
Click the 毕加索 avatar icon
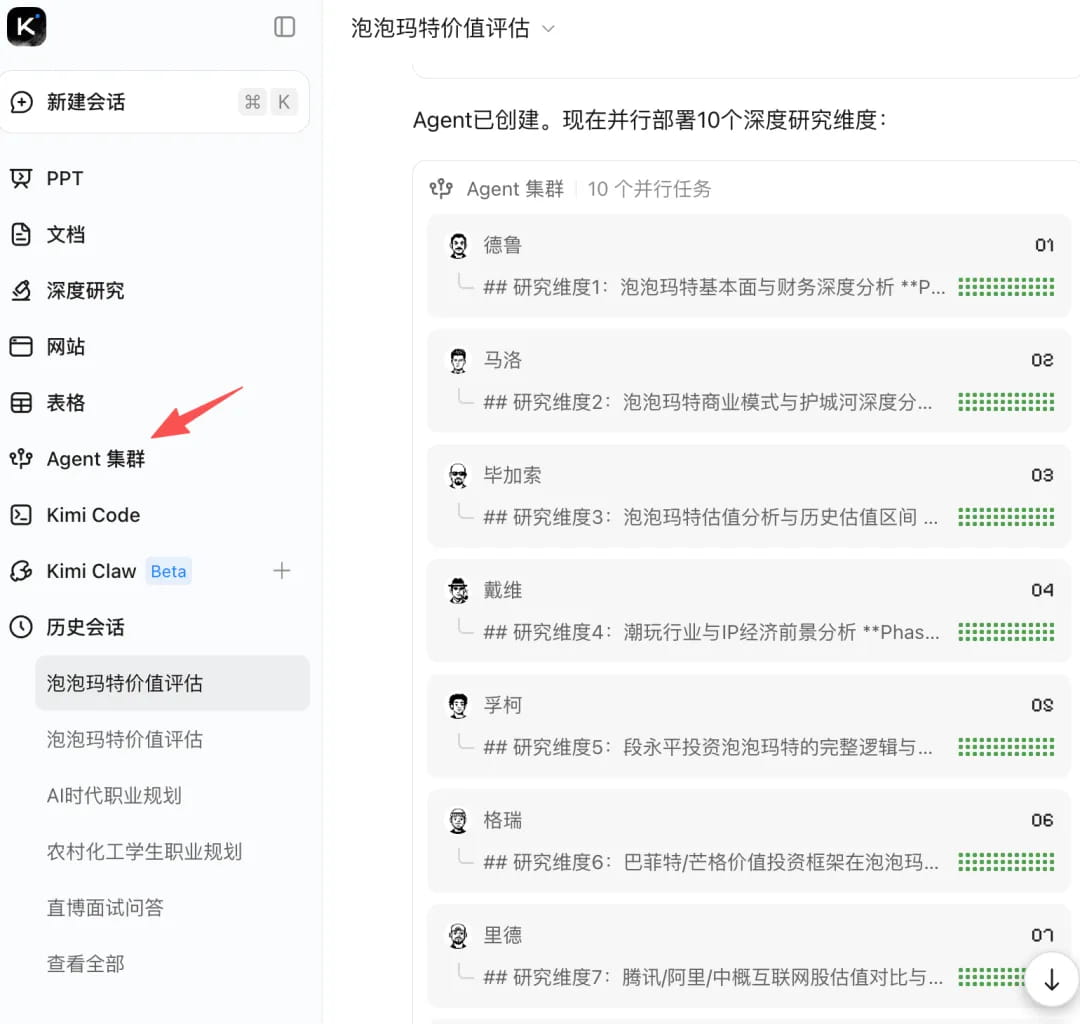click(458, 476)
